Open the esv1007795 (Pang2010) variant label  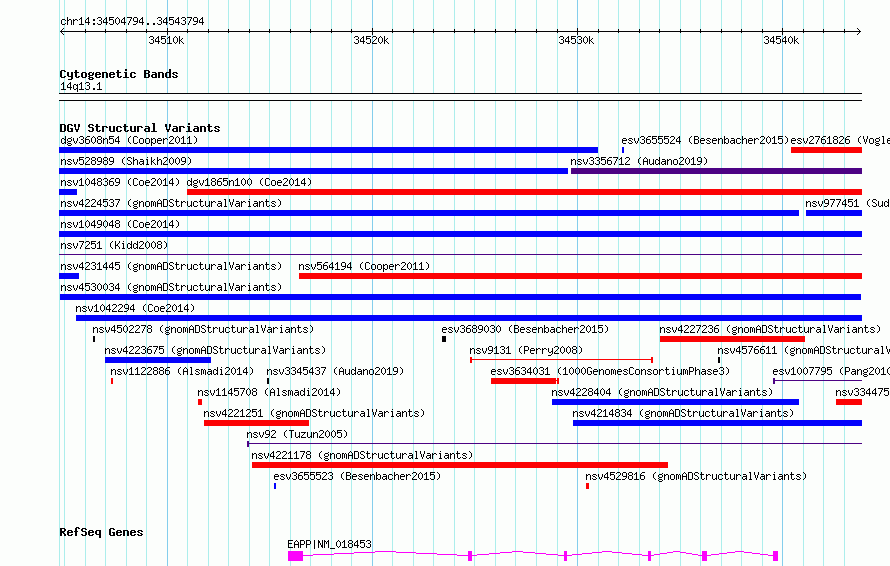pyautogui.click(x=831, y=371)
